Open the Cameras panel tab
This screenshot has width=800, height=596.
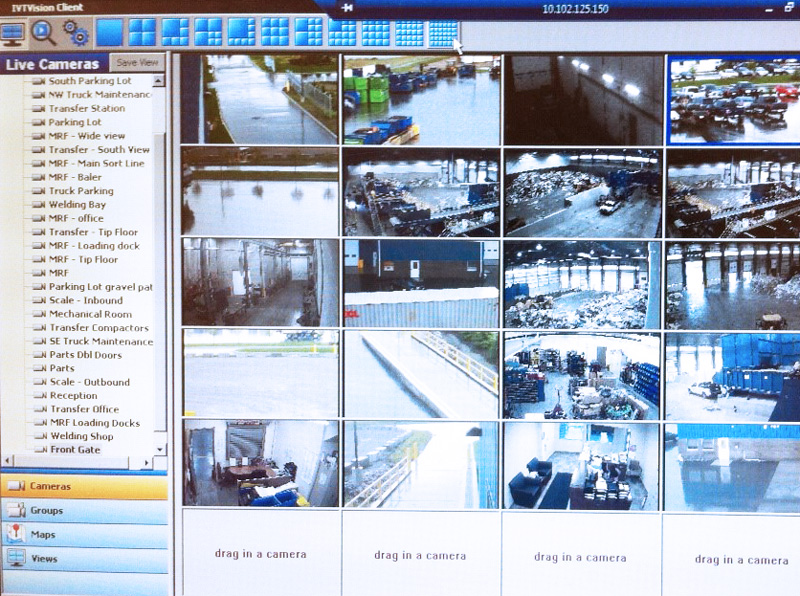coord(84,486)
